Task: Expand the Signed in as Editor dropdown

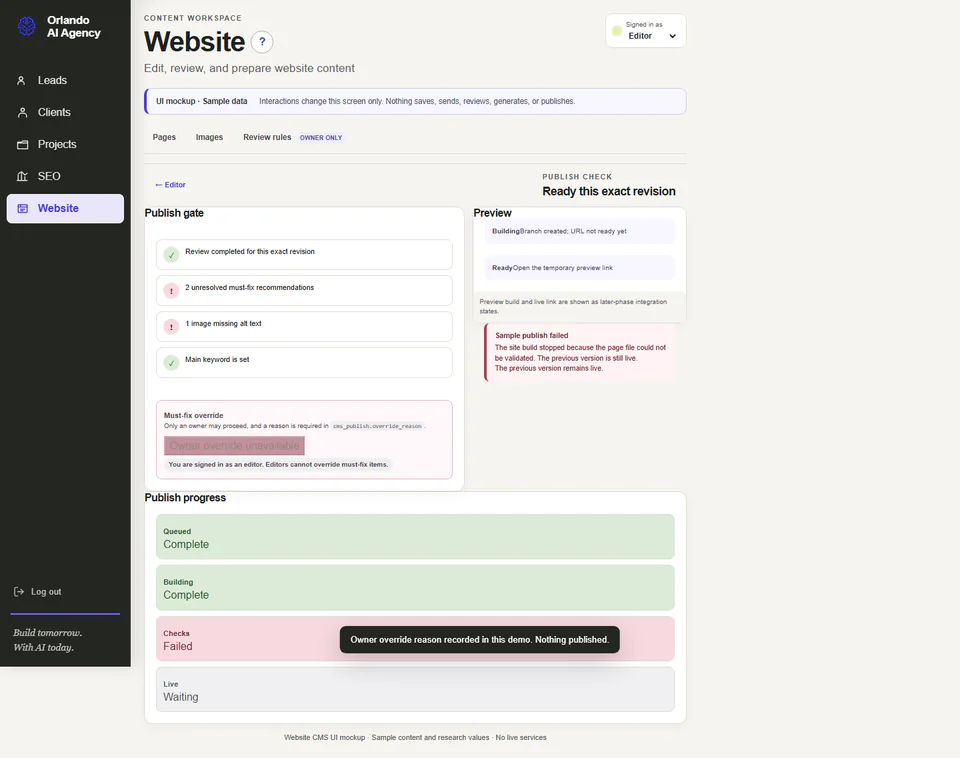Action: tap(645, 31)
